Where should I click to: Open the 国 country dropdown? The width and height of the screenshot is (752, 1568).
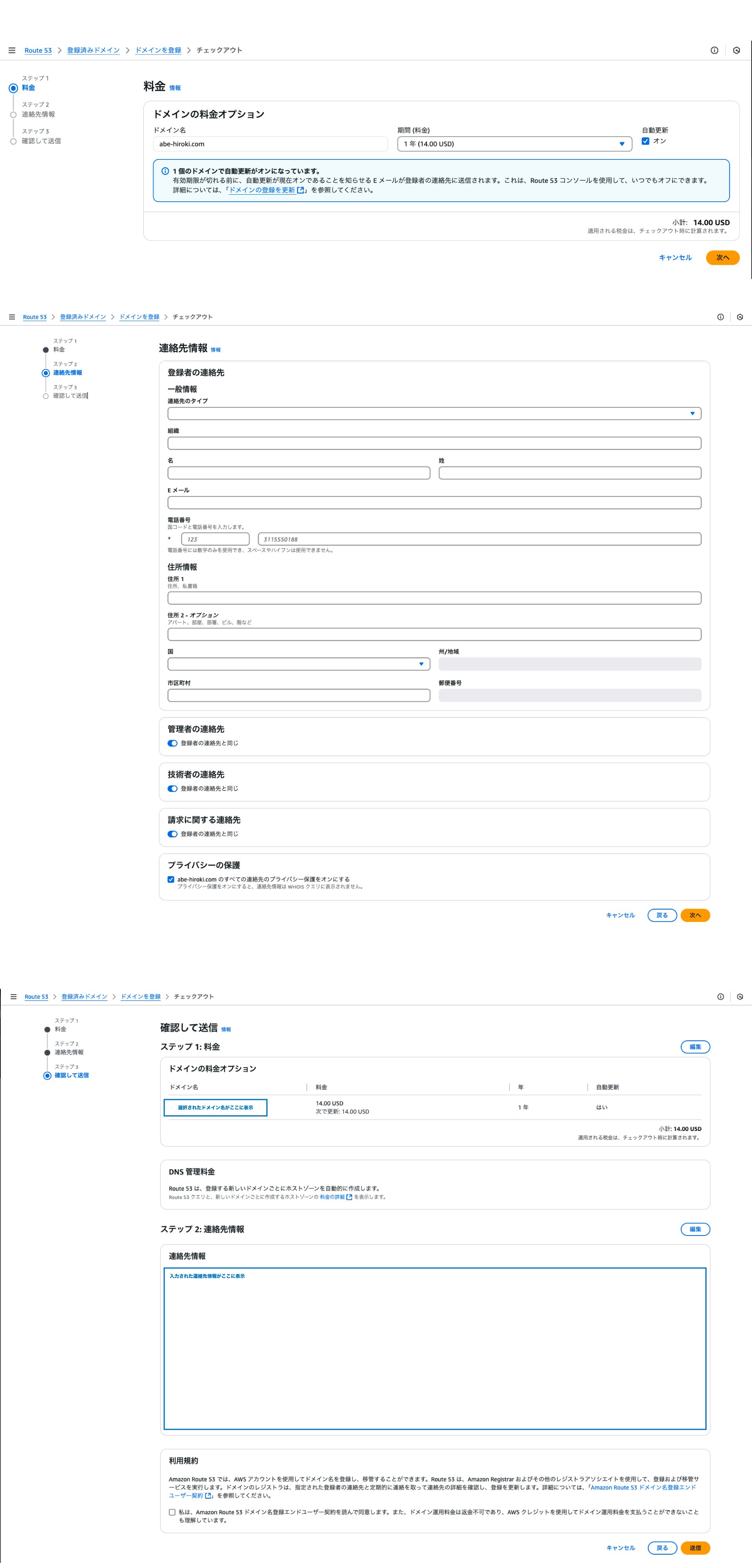click(298, 664)
